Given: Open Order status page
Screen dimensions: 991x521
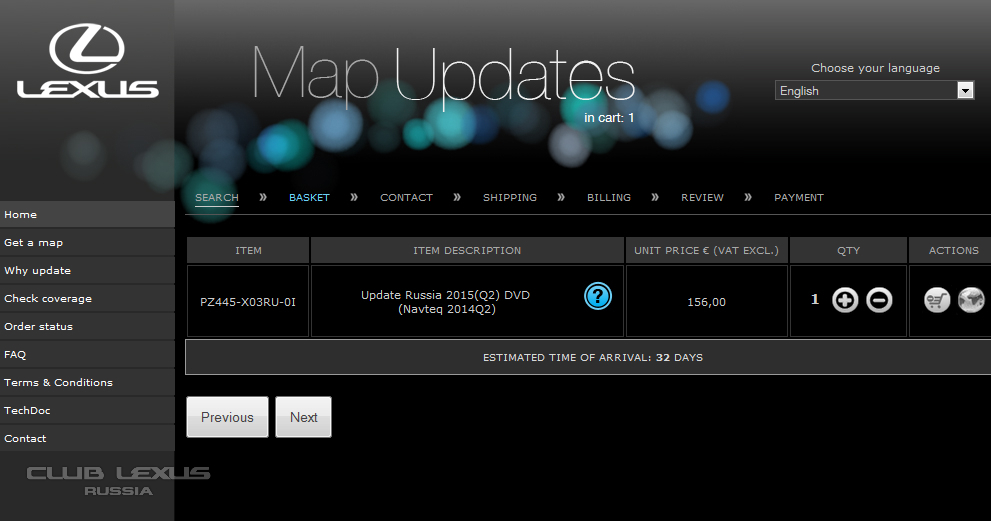Looking at the screenshot, I should [x=87, y=326].
